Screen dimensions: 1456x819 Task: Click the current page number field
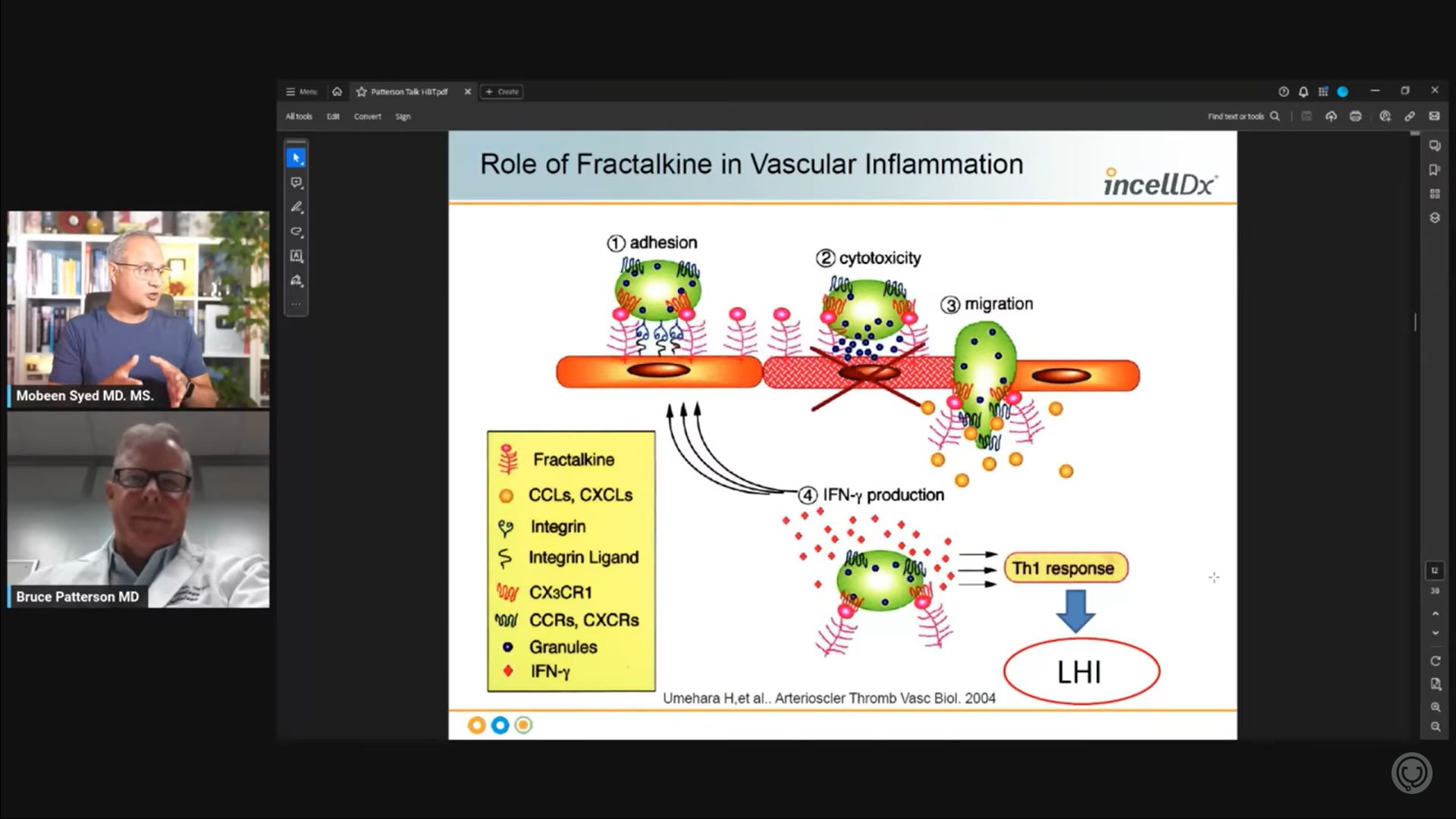pos(1435,570)
